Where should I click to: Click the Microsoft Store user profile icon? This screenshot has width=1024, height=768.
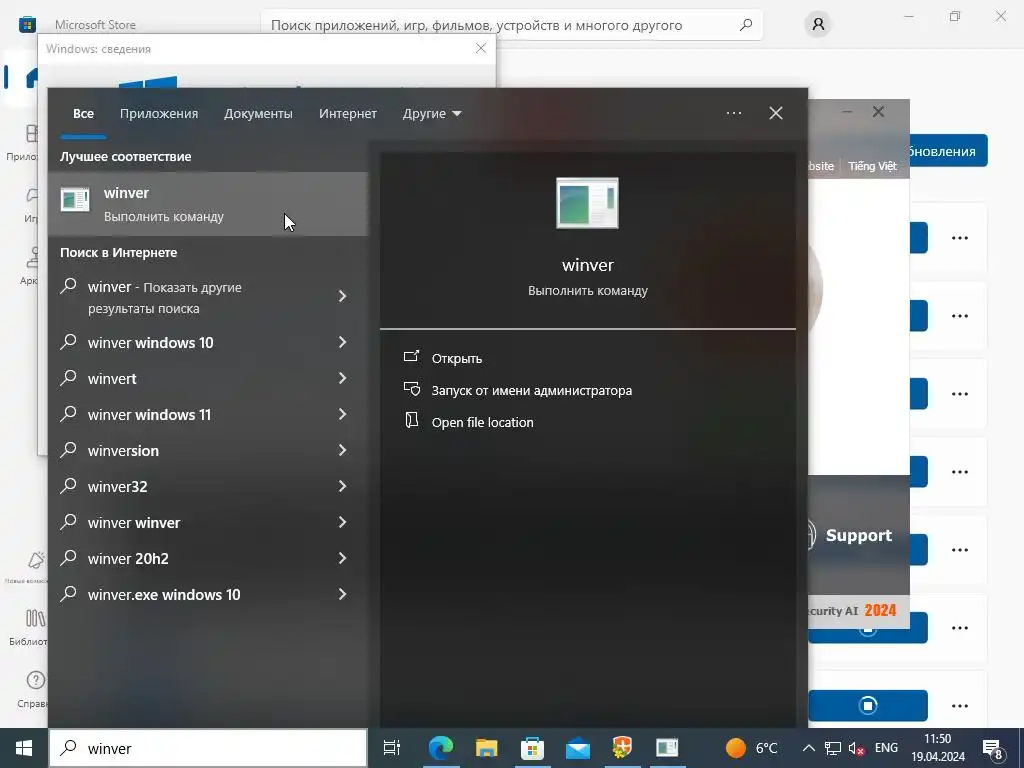(x=818, y=25)
